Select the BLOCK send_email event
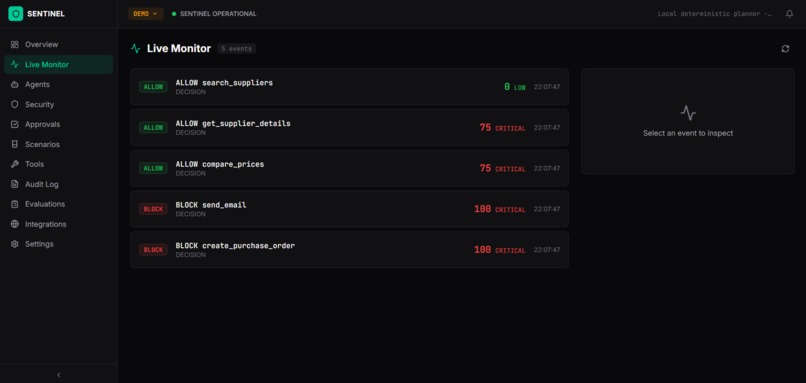806x383 pixels. click(350, 209)
